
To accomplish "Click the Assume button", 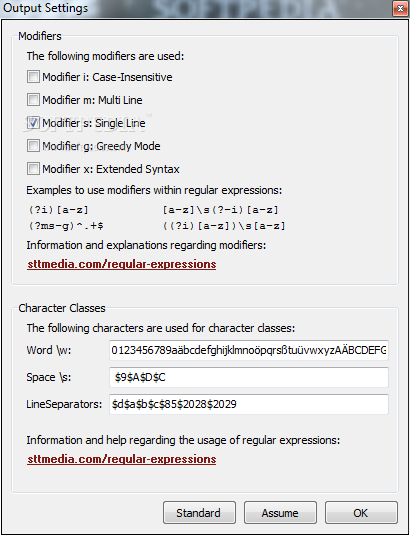I will click(x=280, y=512).
